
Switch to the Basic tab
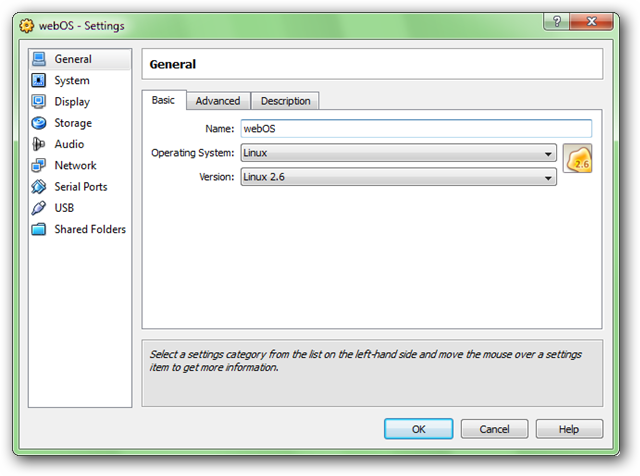point(164,100)
